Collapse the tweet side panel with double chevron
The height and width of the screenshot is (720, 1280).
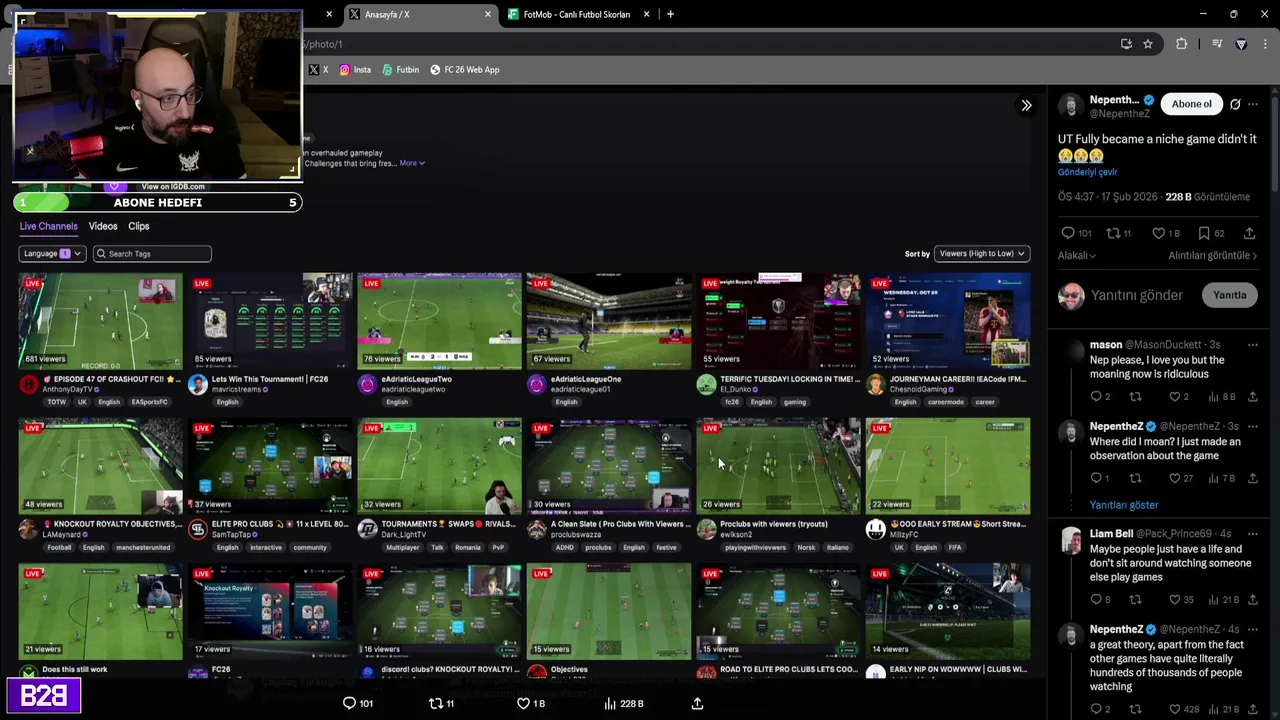1026,105
